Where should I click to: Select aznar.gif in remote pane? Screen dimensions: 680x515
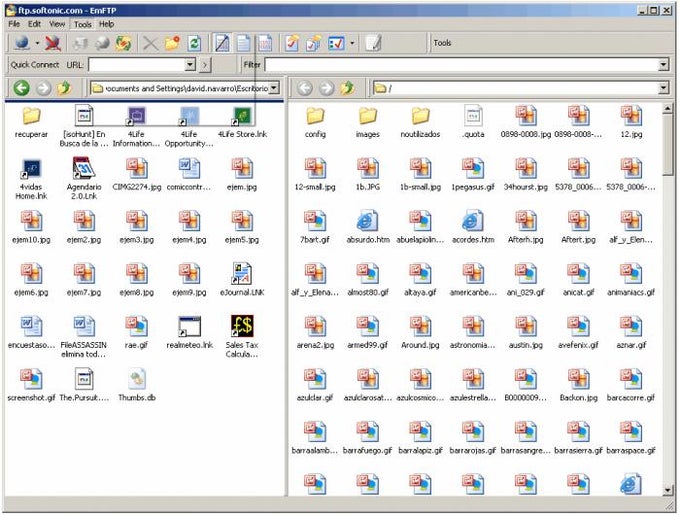[x=631, y=332]
